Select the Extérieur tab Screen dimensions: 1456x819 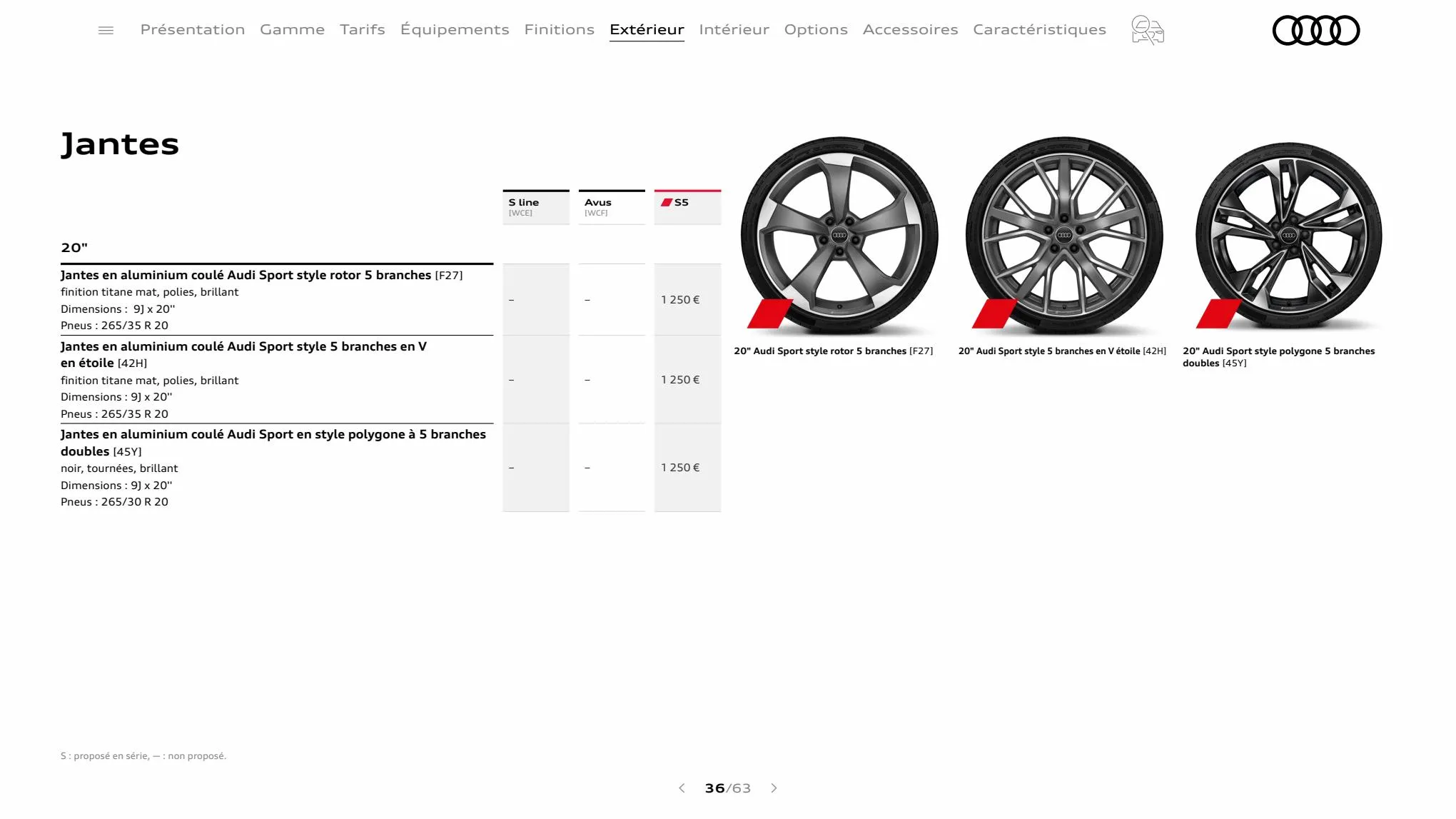pos(647,29)
